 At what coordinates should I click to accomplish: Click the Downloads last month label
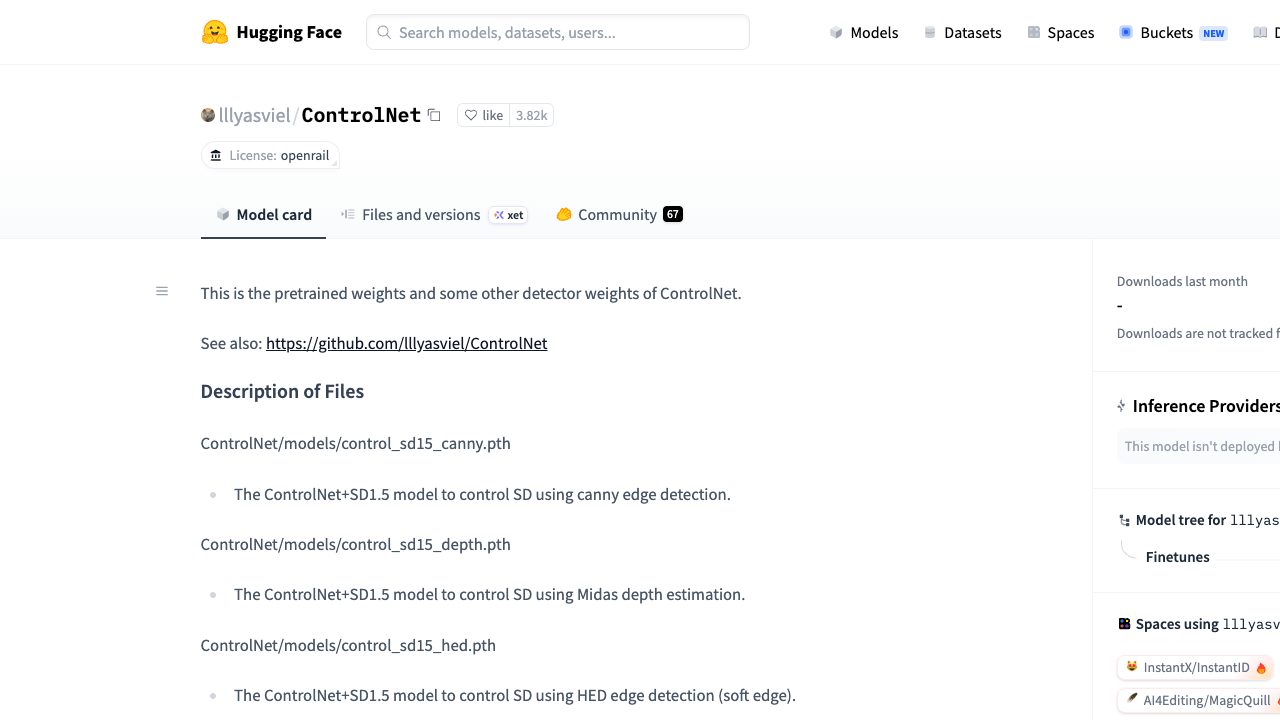(x=1182, y=281)
